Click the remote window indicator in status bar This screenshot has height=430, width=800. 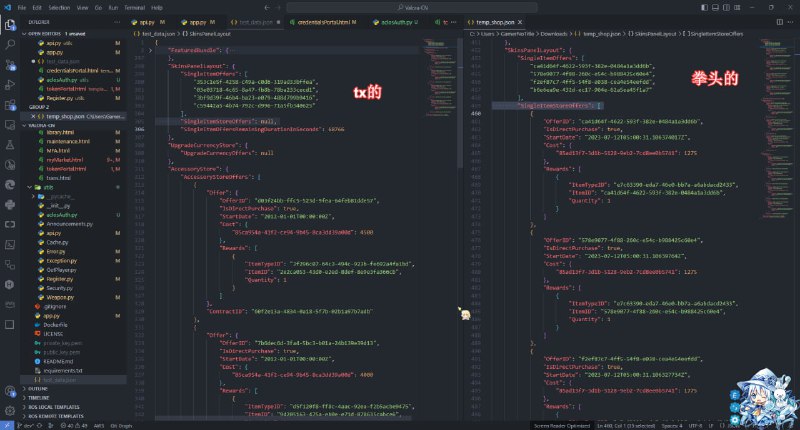(7, 425)
